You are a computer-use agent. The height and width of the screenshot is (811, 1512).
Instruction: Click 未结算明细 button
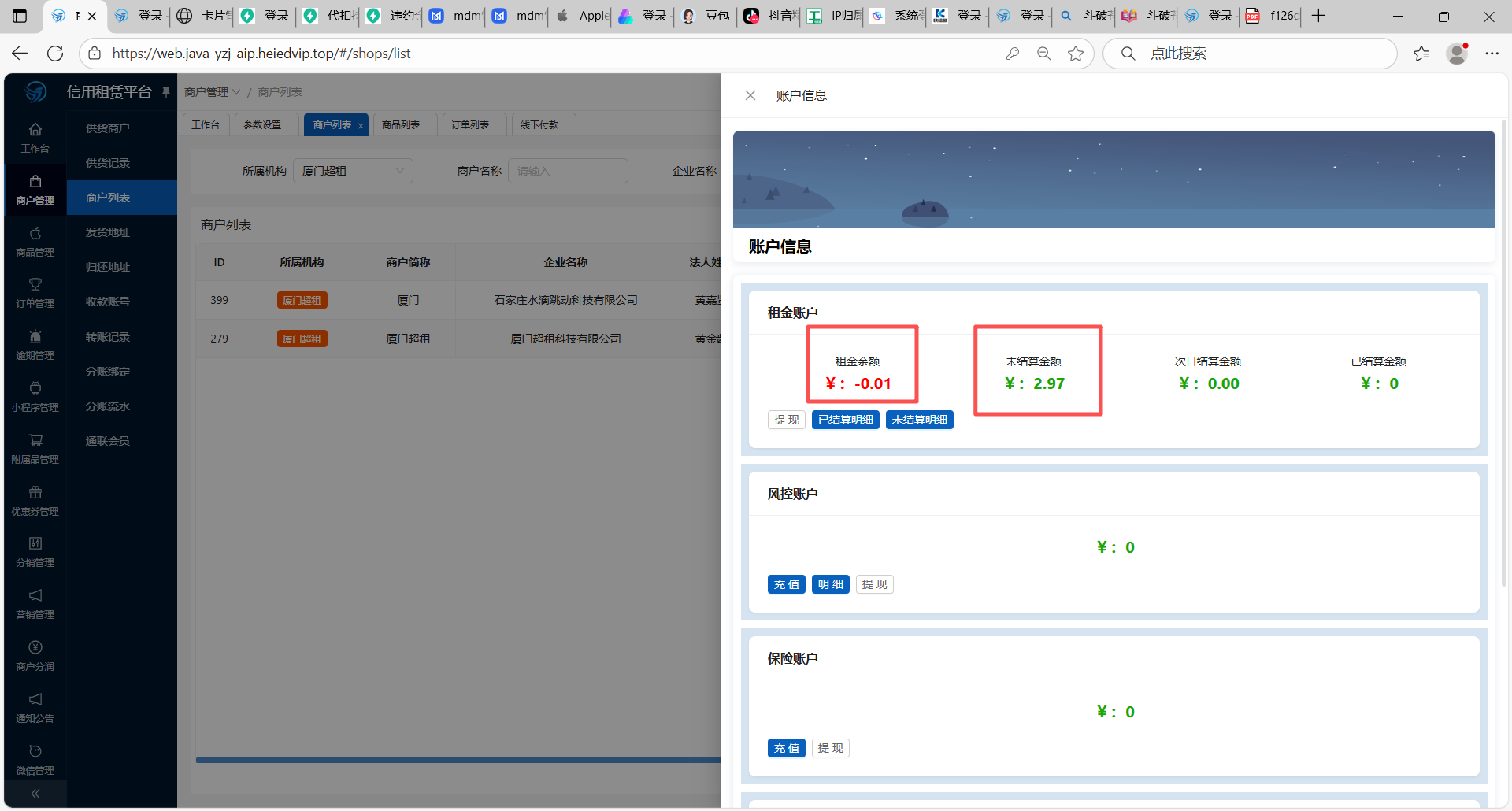(919, 420)
